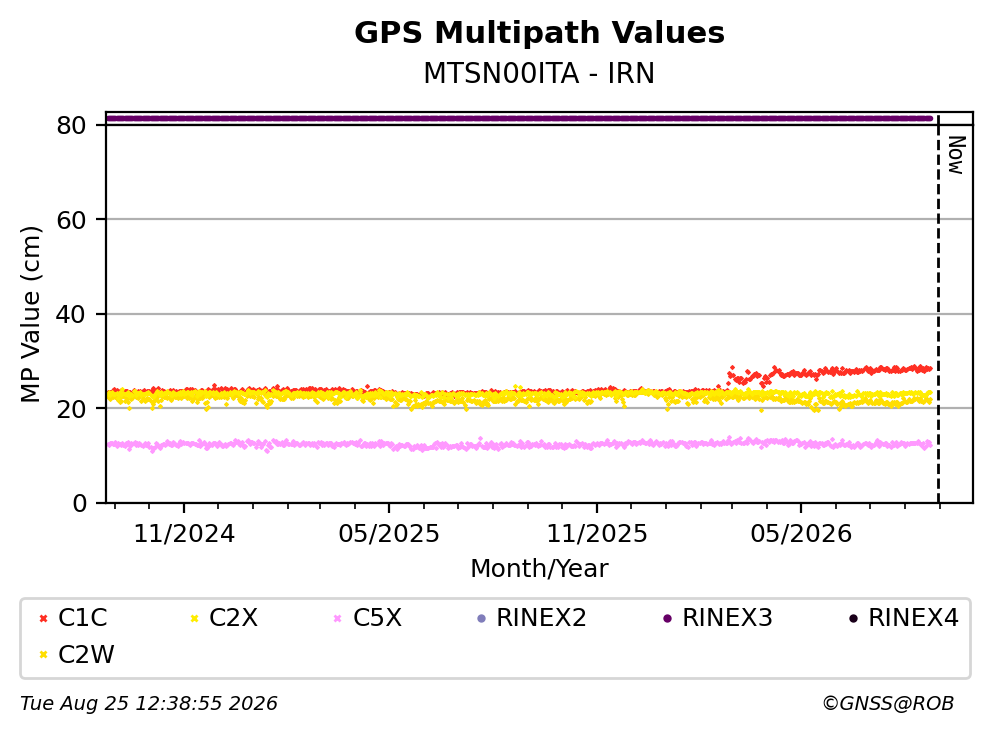Click the GPS Multipath Values title
993x734 pixels.
[540, 33]
